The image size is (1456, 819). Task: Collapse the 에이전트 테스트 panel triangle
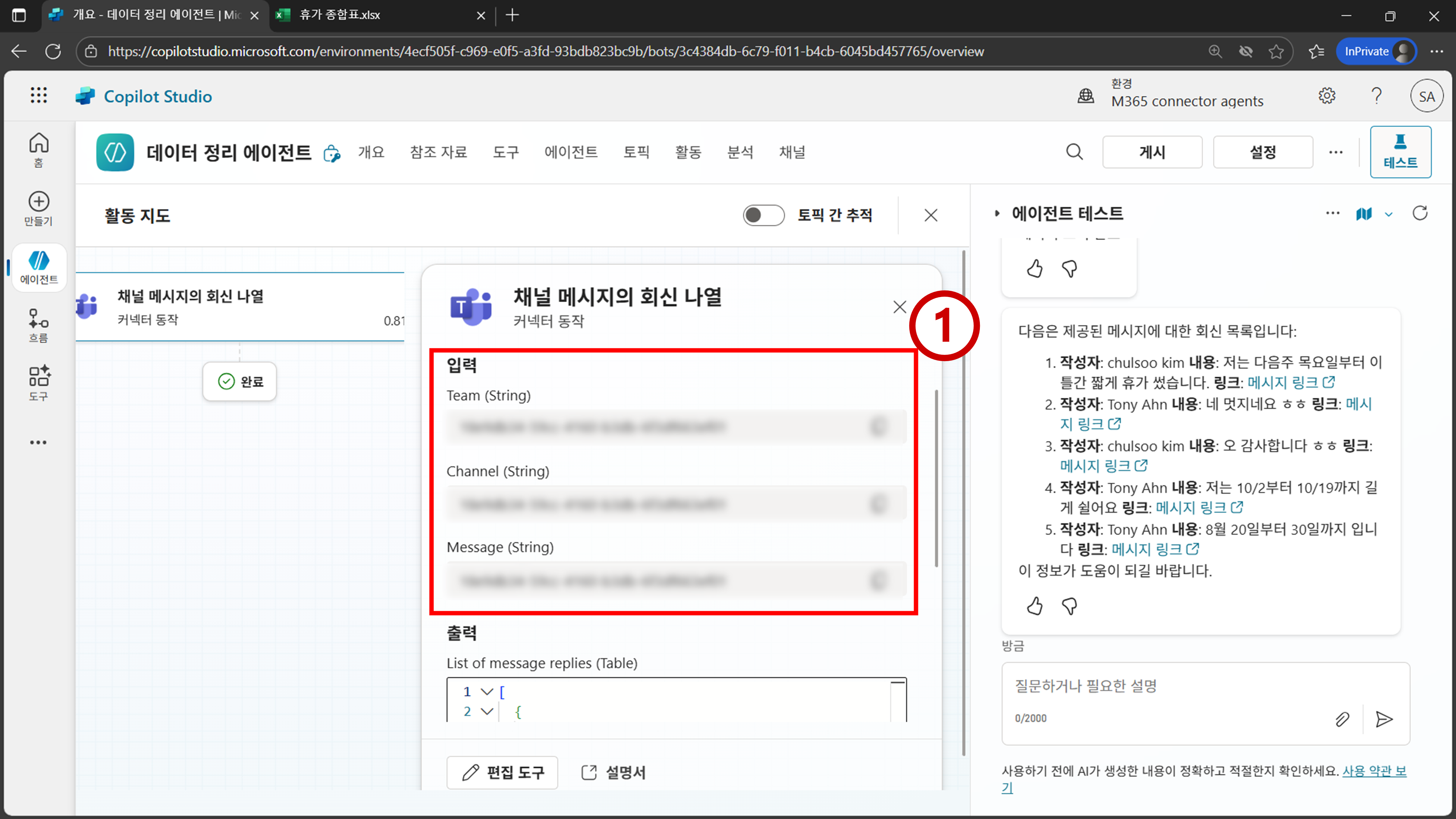click(997, 214)
